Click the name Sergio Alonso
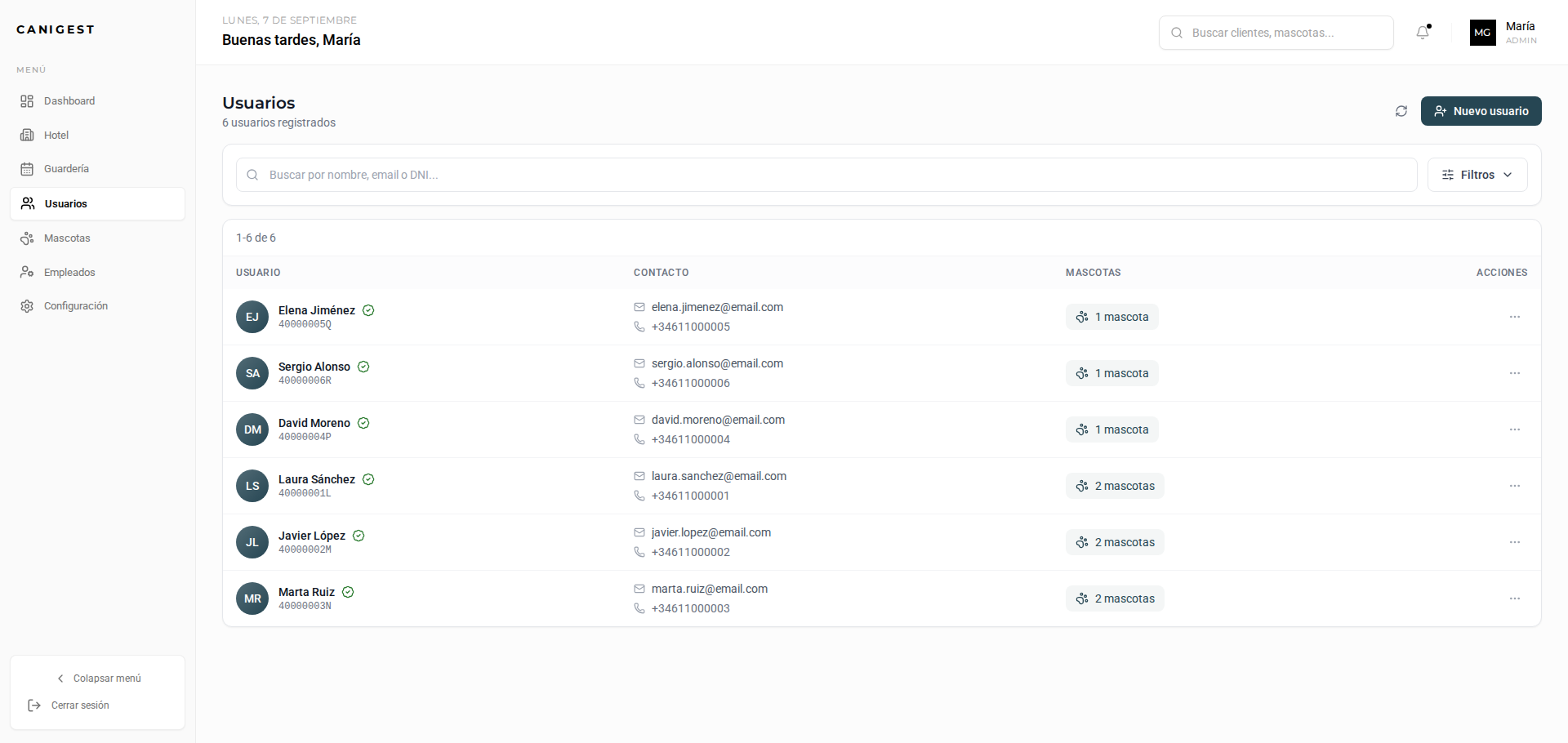1568x743 pixels. pyautogui.click(x=314, y=367)
